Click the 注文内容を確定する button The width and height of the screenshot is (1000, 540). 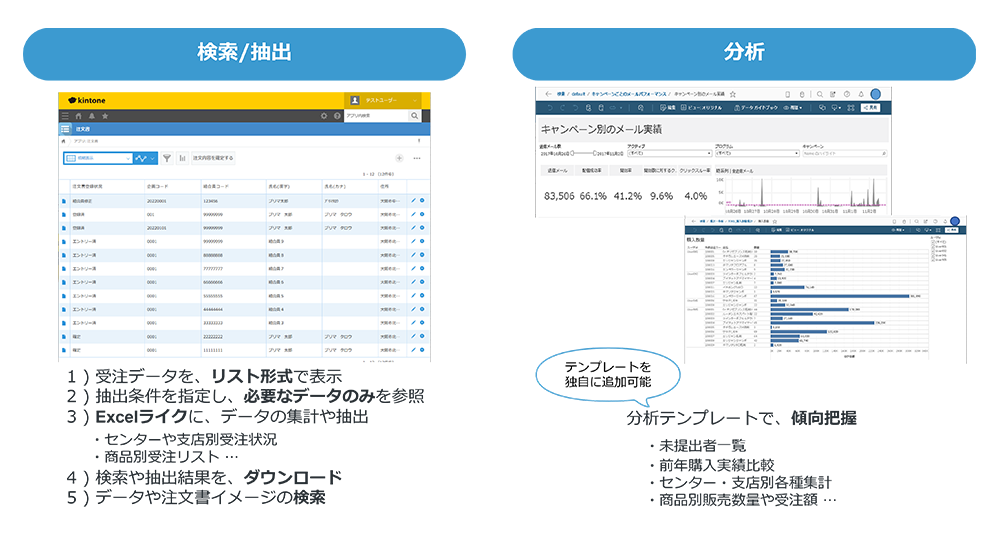212,158
